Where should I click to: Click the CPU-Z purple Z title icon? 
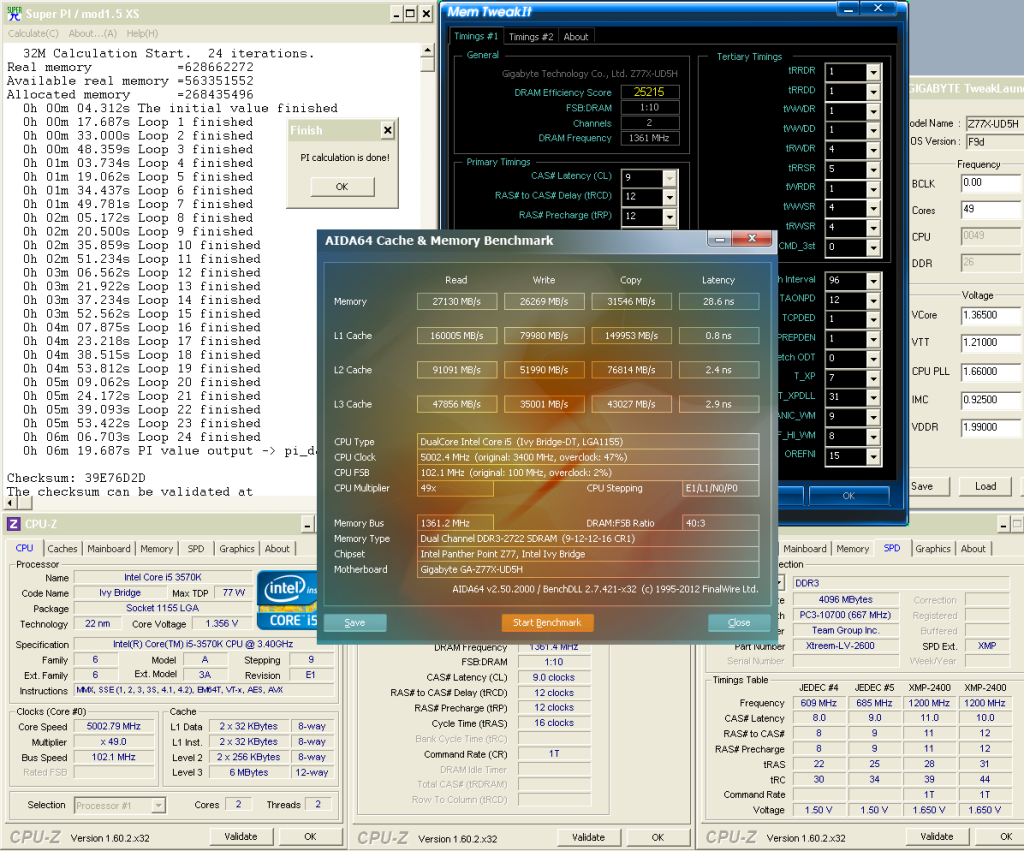click(13, 524)
